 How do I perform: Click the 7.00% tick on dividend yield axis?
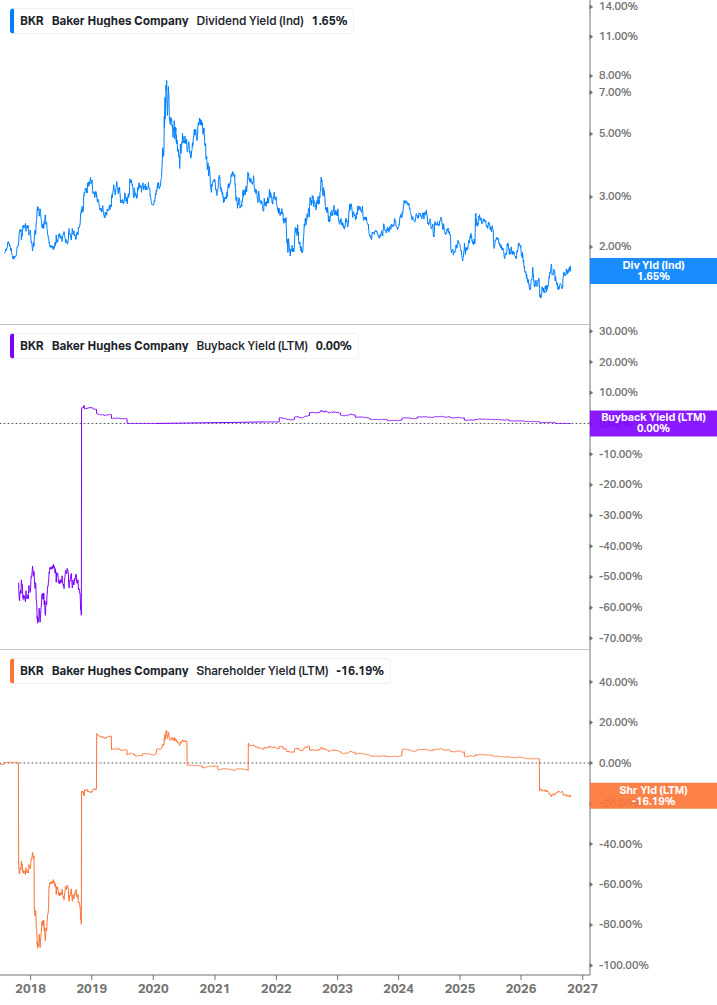(615, 92)
